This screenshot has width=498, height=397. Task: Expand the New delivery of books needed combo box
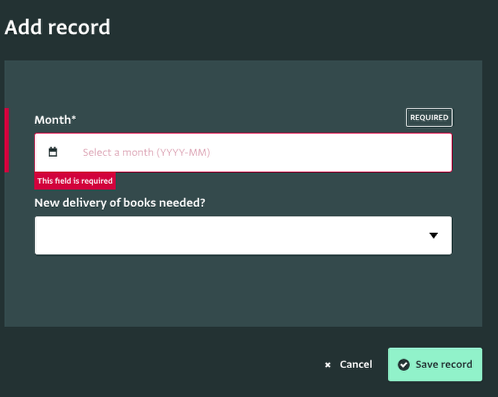[x=243, y=235]
